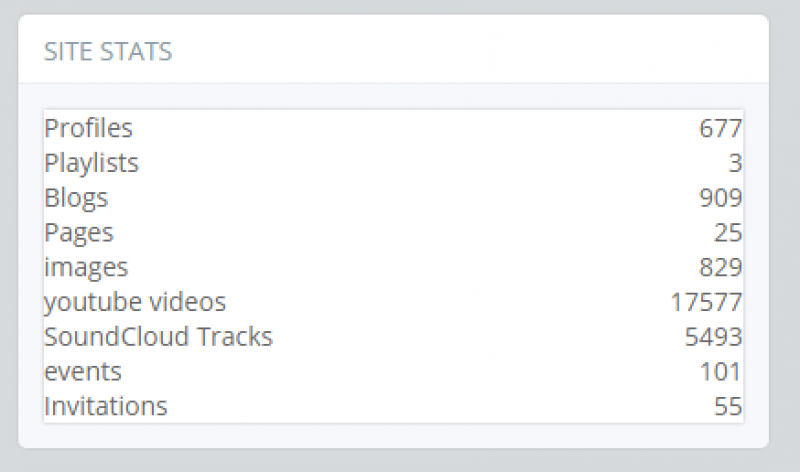The image size is (800, 472).
Task: Select the Blogs count 909
Action: tap(720, 198)
